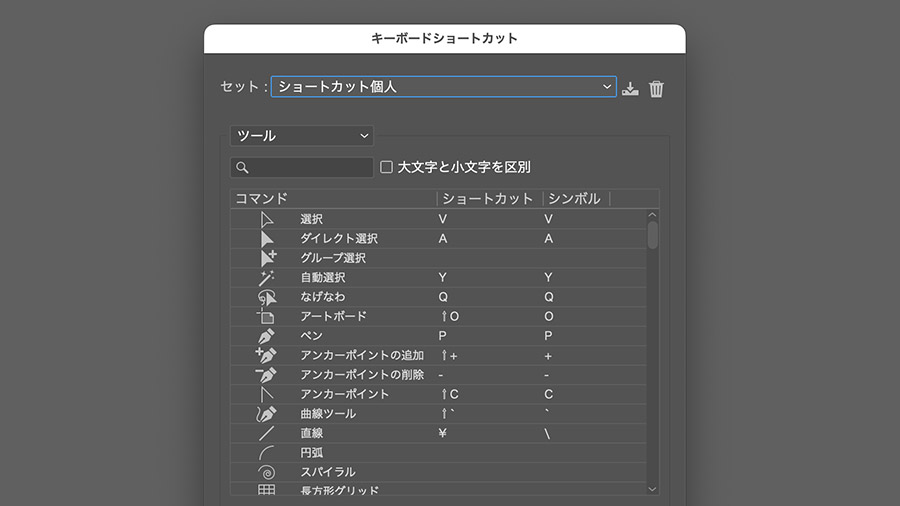This screenshot has width=900, height=506.
Task: Click the Lasso tool icon
Action: 266,297
